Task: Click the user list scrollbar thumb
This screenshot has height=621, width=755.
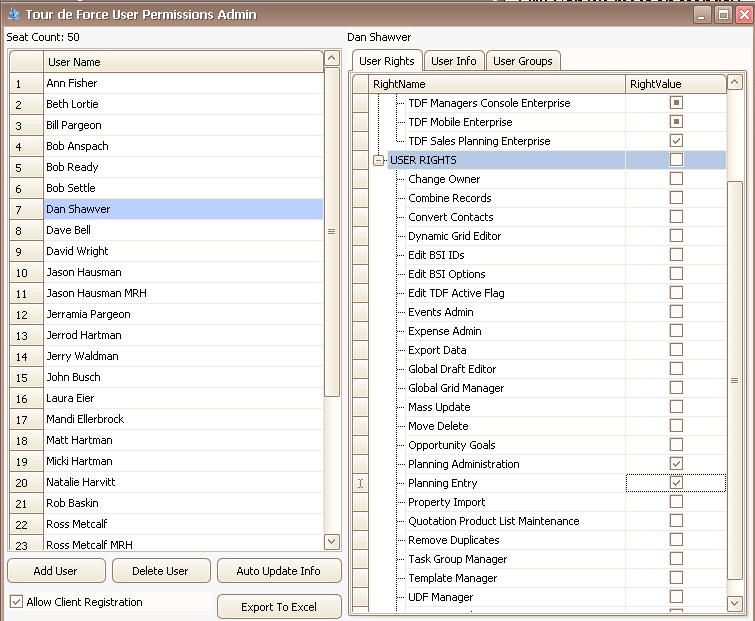Action: tap(331, 232)
